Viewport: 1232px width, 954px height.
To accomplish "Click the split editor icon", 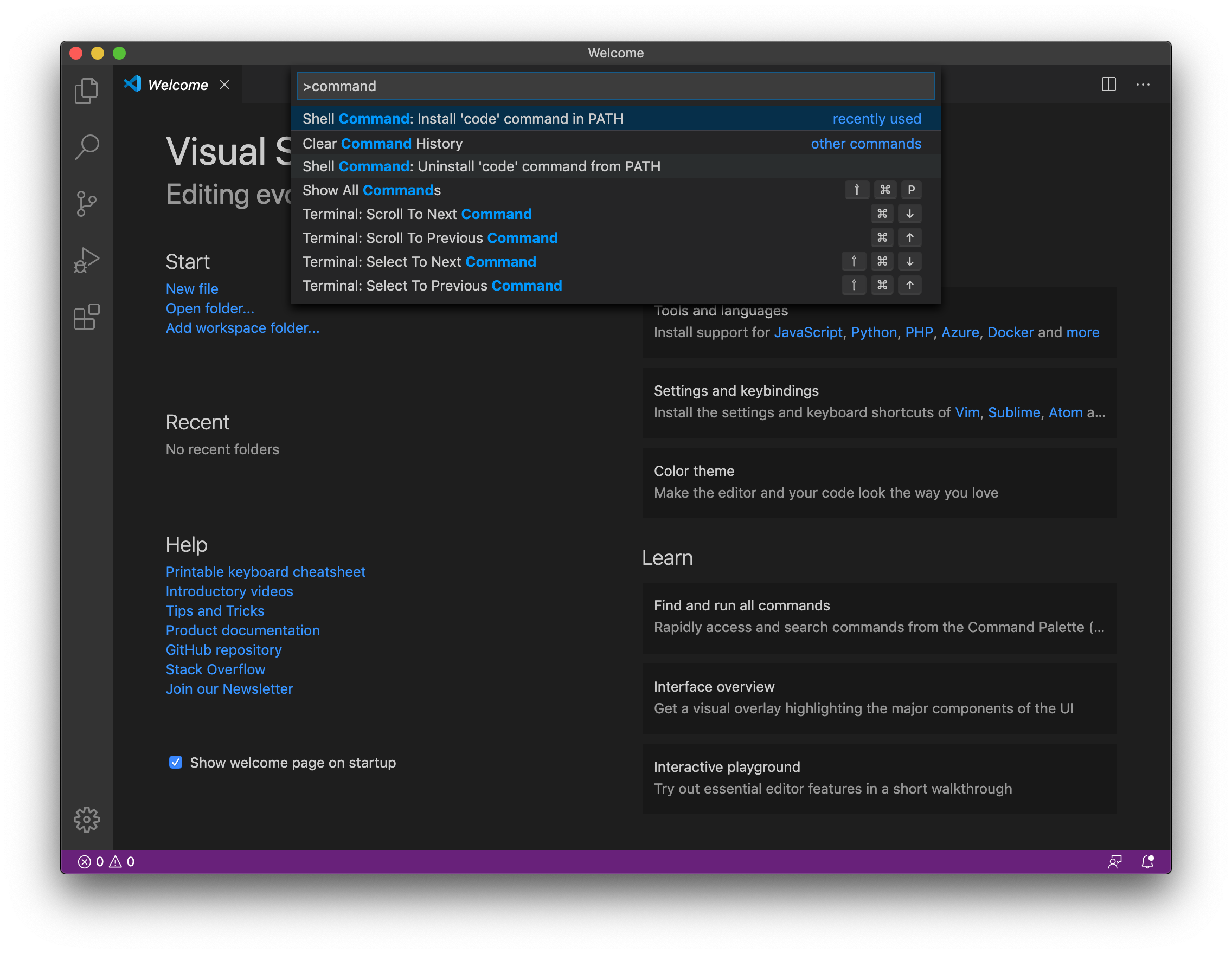I will [1108, 85].
